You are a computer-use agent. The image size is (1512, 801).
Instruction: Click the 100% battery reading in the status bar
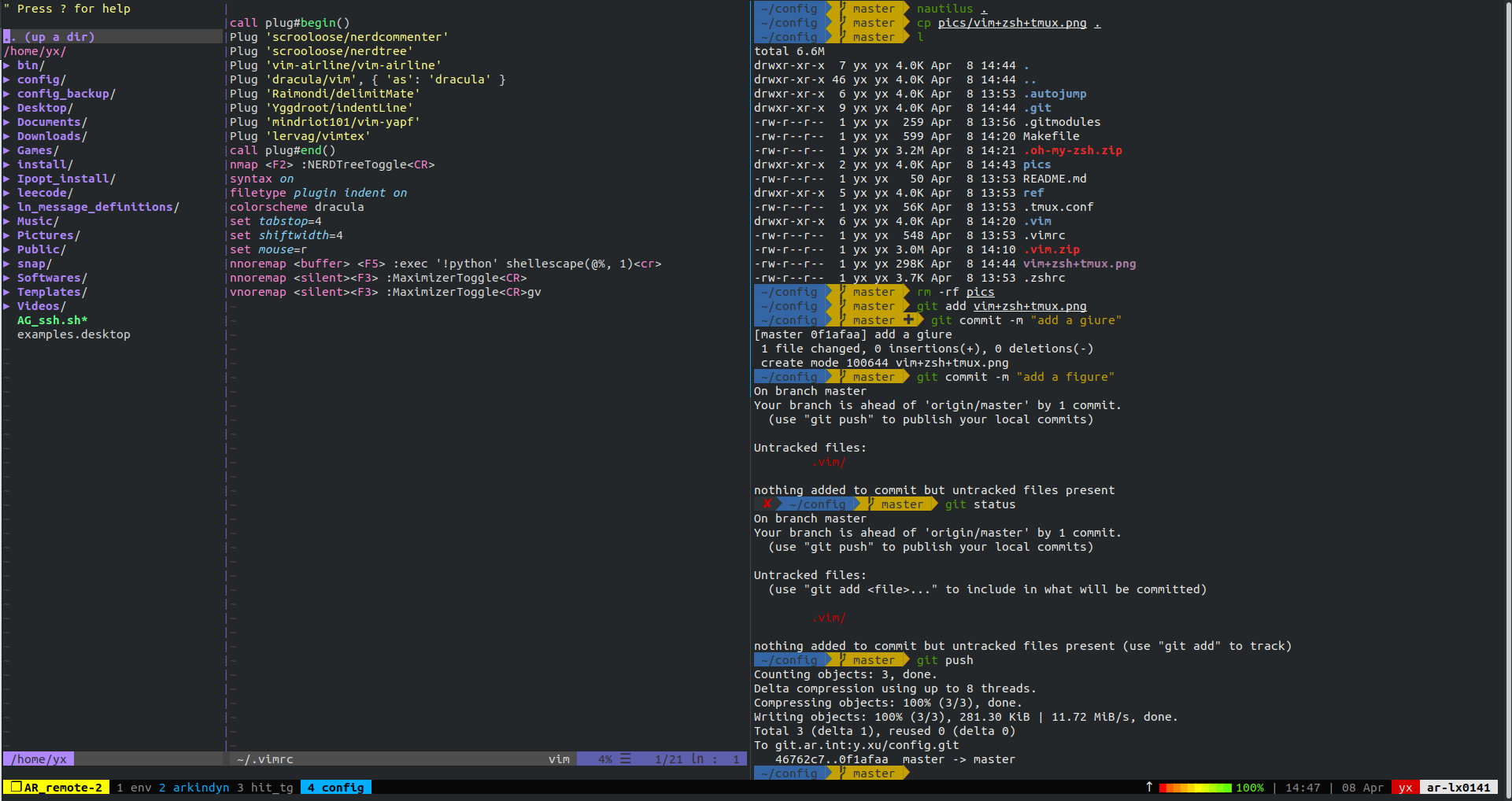tap(1250, 788)
